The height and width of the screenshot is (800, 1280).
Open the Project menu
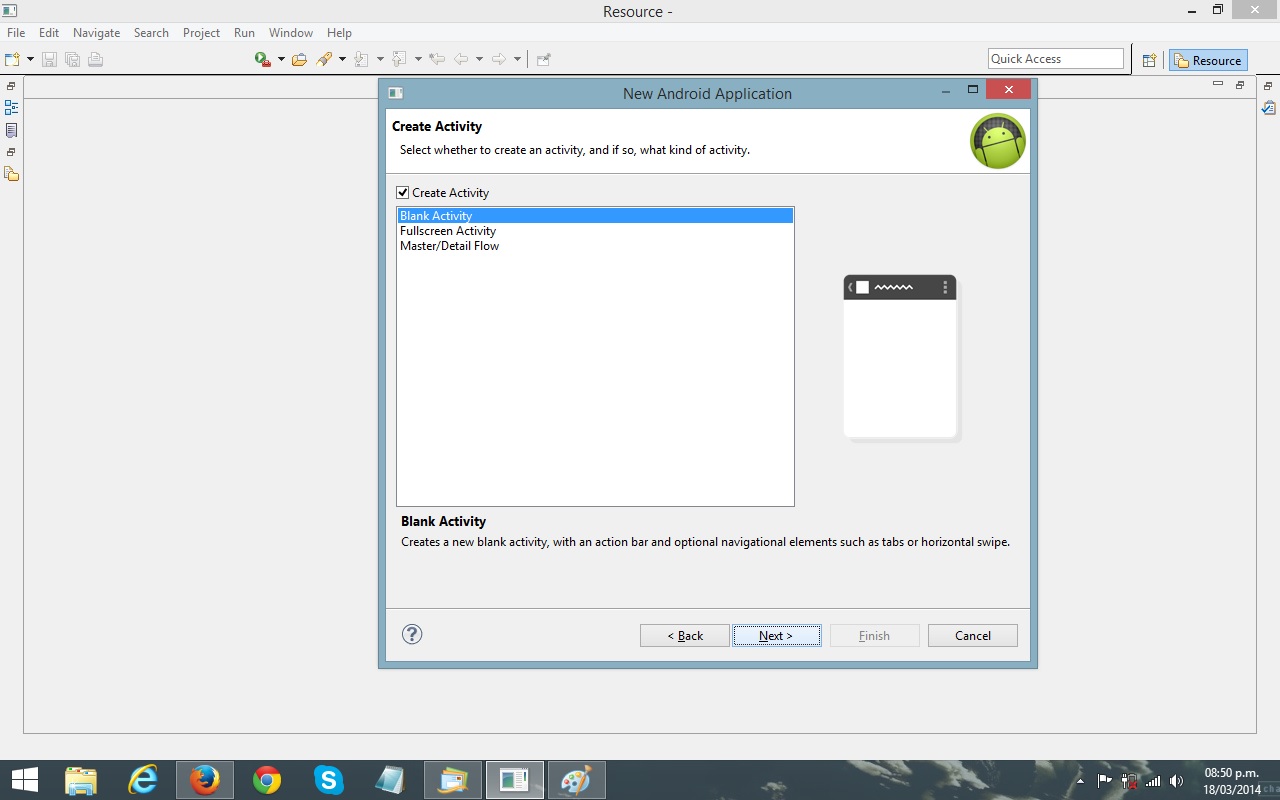click(x=201, y=33)
